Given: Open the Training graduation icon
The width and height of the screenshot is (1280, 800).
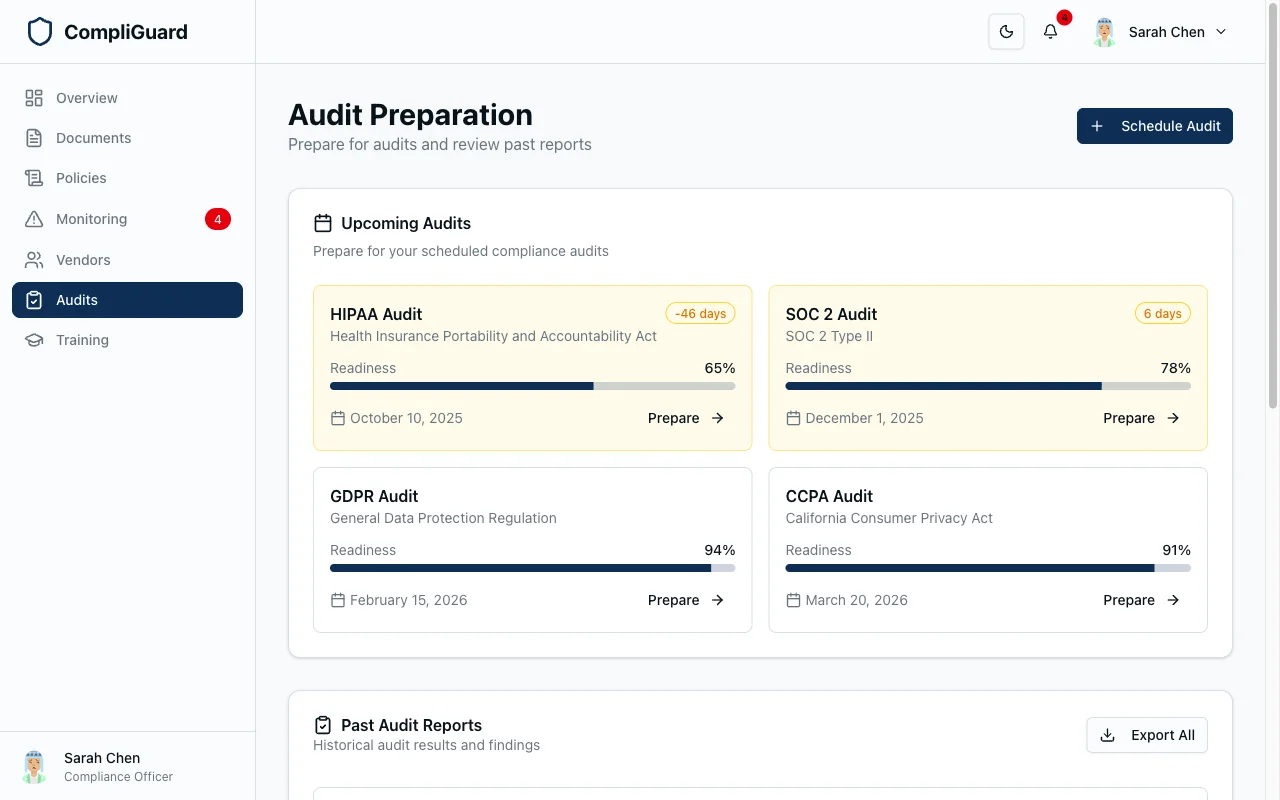Looking at the screenshot, I should 33,339.
